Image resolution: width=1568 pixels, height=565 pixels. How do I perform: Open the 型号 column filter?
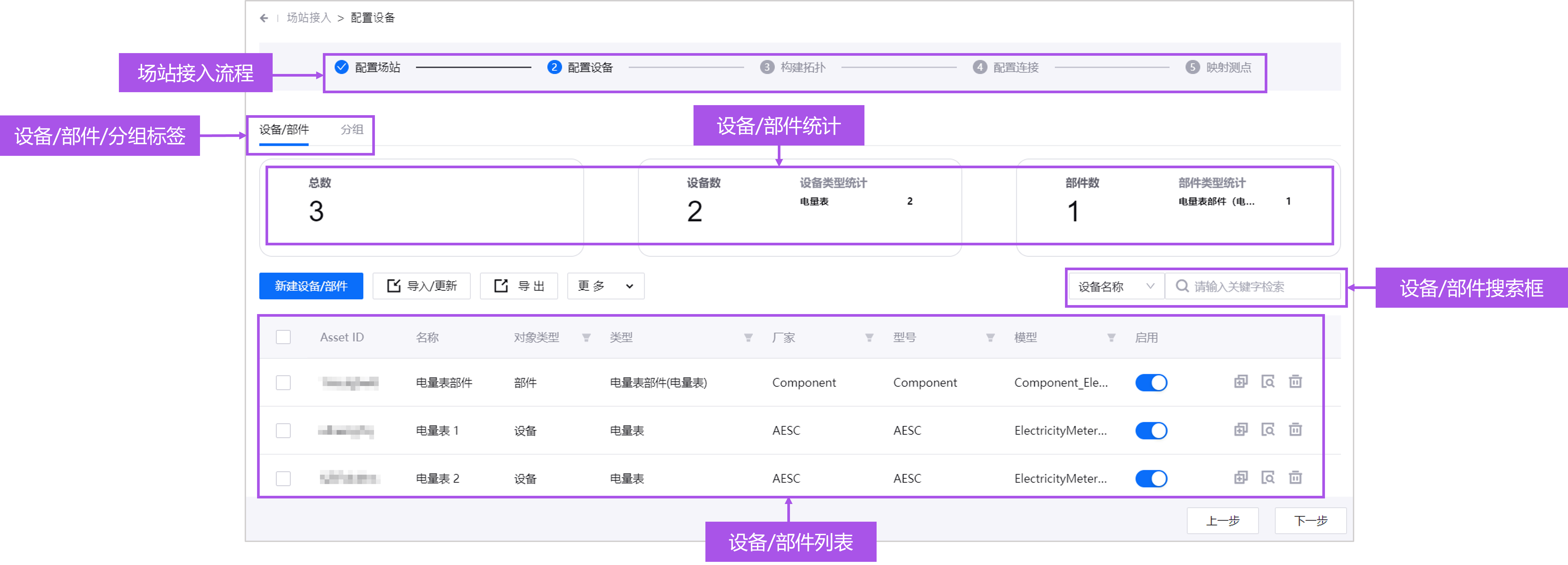[x=990, y=338]
